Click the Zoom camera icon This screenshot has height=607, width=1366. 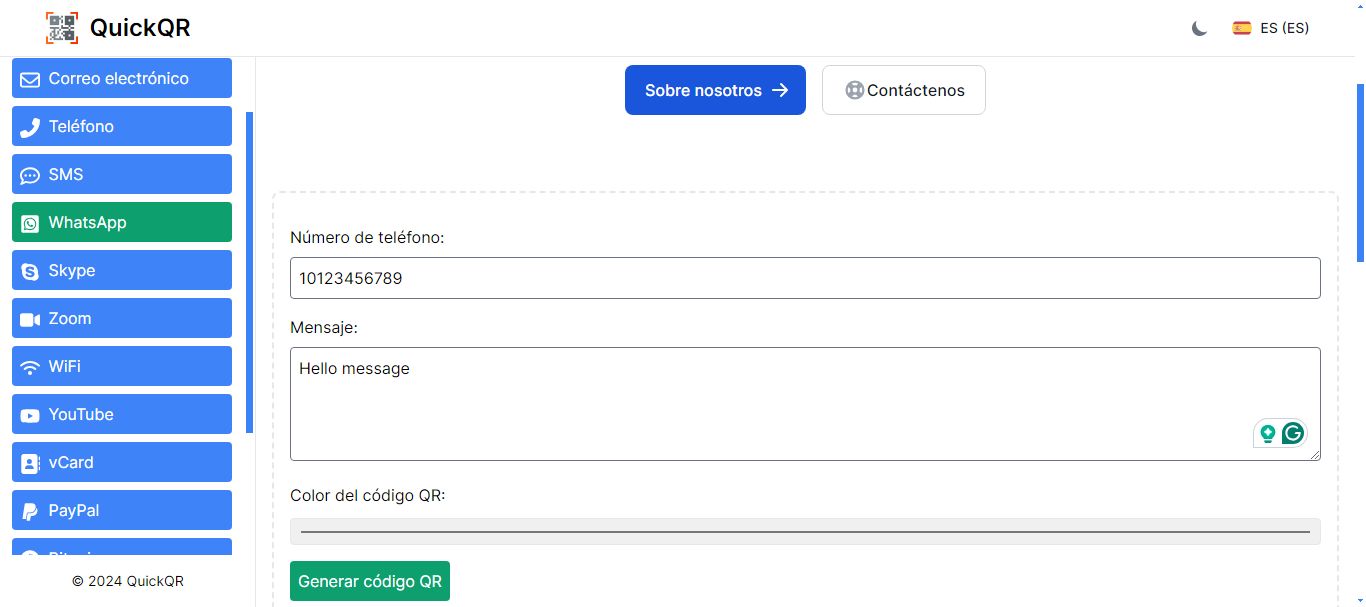[30, 319]
